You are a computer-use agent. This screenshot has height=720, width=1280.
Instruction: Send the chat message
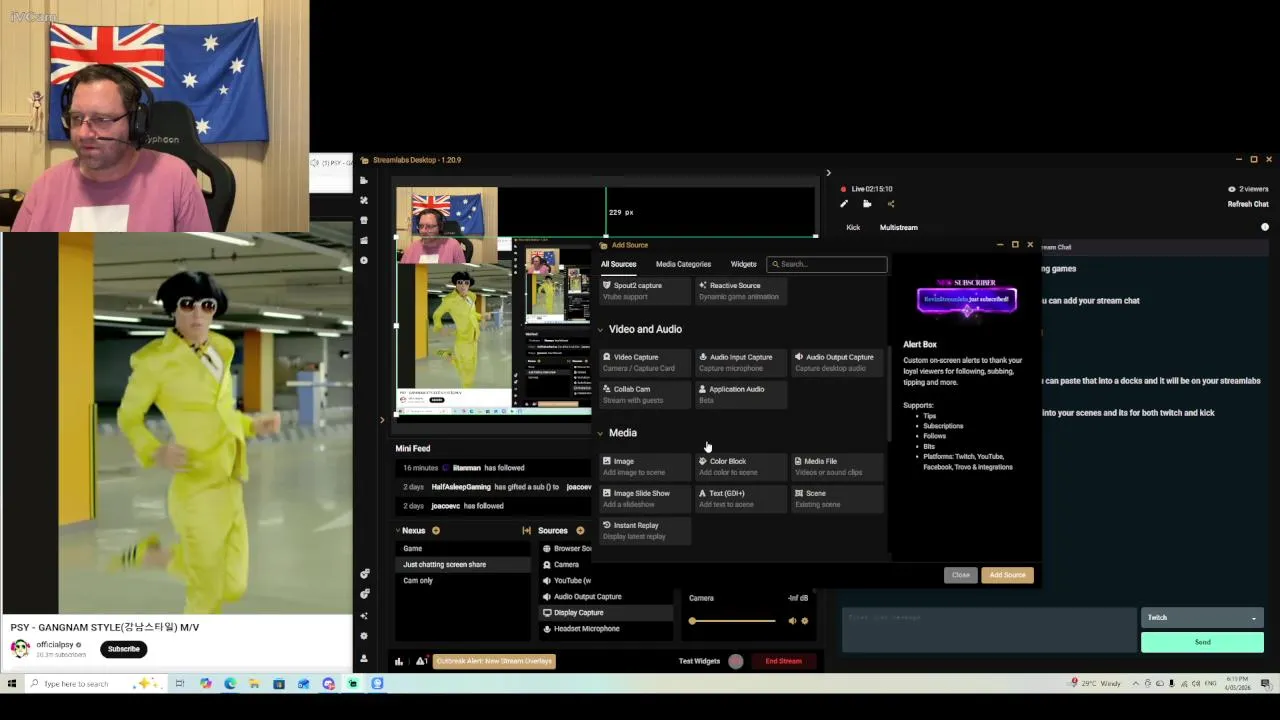pyautogui.click(x=1202, y=642)
